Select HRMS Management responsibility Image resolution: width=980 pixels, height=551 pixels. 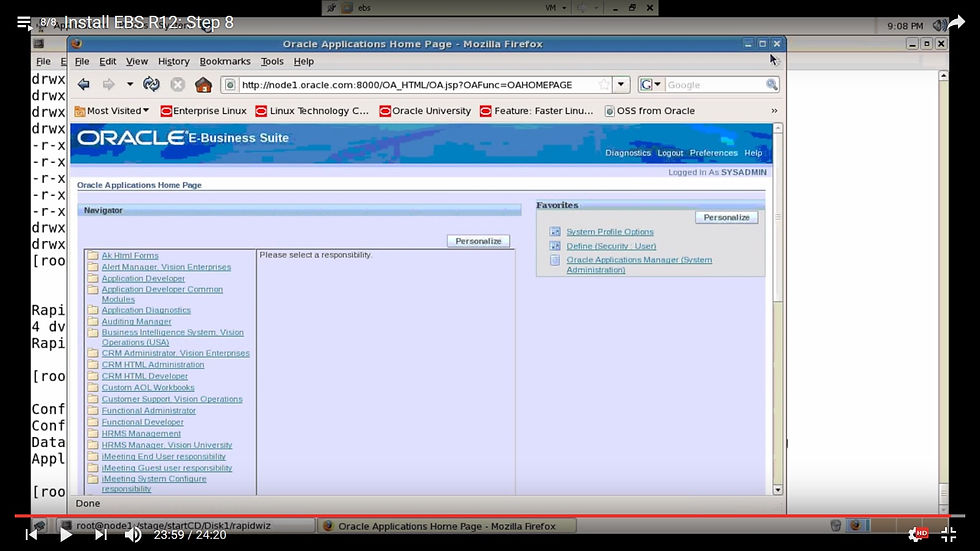coord(141,434)
